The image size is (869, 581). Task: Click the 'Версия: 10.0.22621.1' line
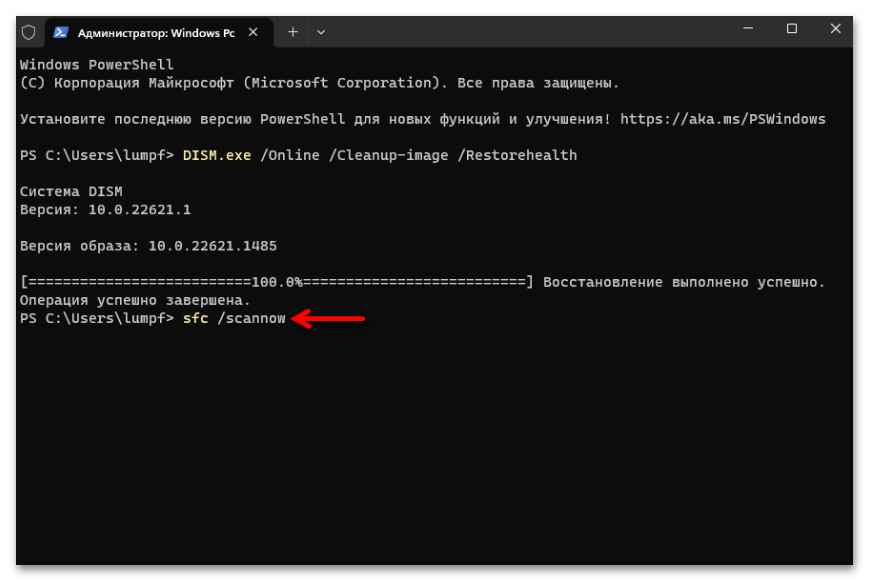pos(105,210)
